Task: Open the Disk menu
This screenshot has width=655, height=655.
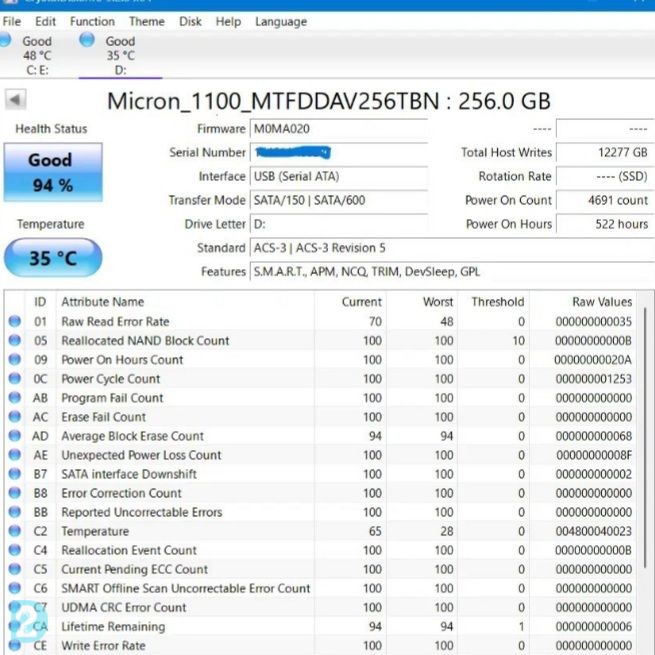Action: click(x=190, y=21)
